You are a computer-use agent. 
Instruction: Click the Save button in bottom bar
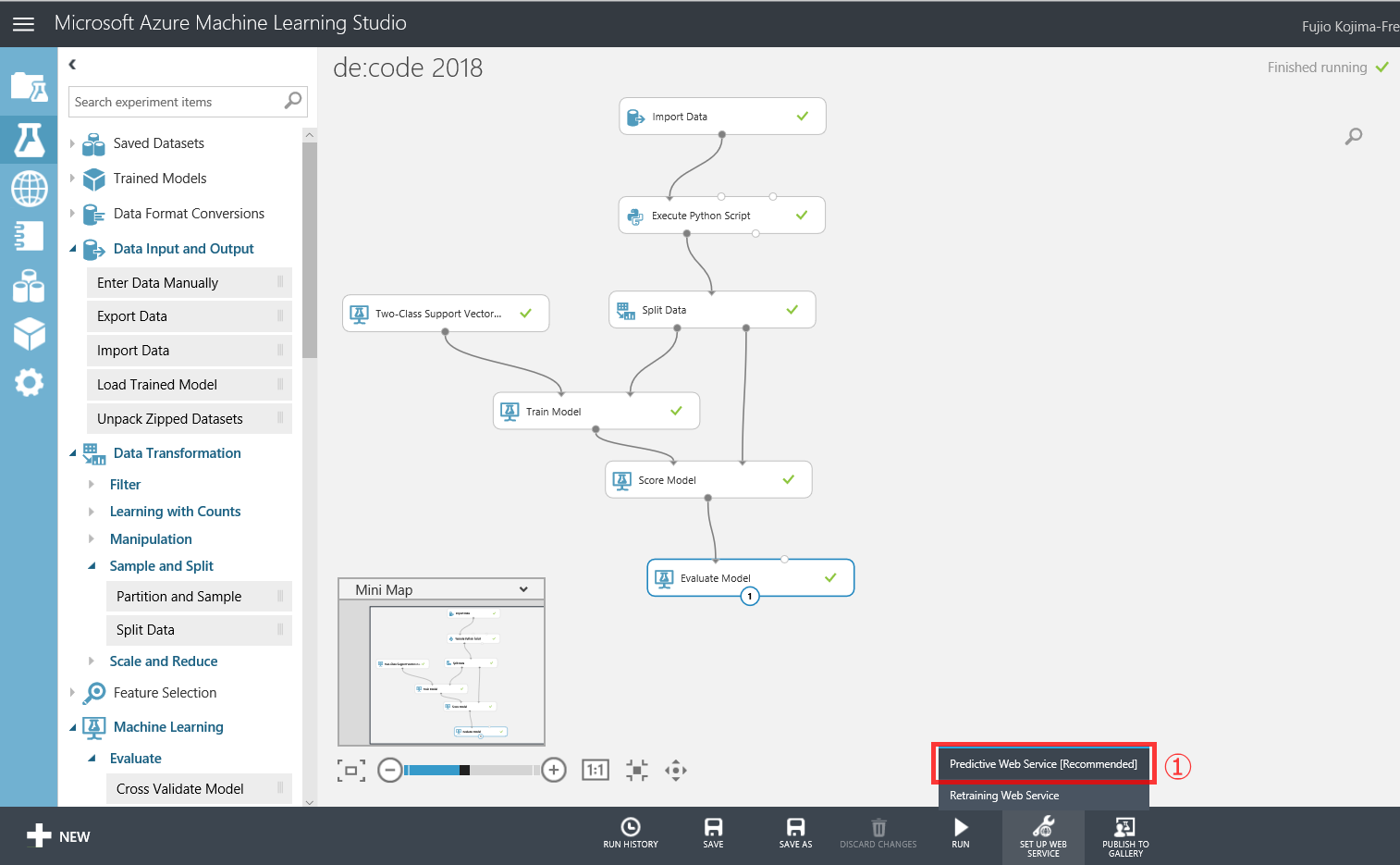point(713,833)
